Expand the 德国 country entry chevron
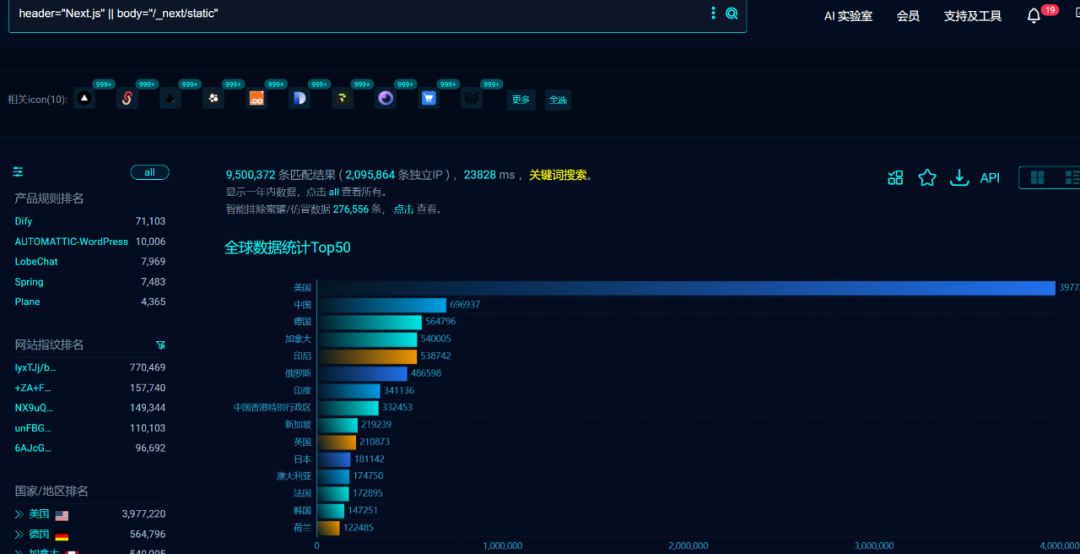This screenshot has width=1080, height=554. point(19,534)
